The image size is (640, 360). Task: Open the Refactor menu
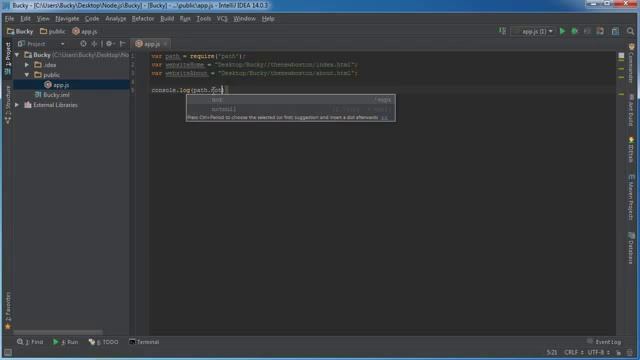pos(143,19)
